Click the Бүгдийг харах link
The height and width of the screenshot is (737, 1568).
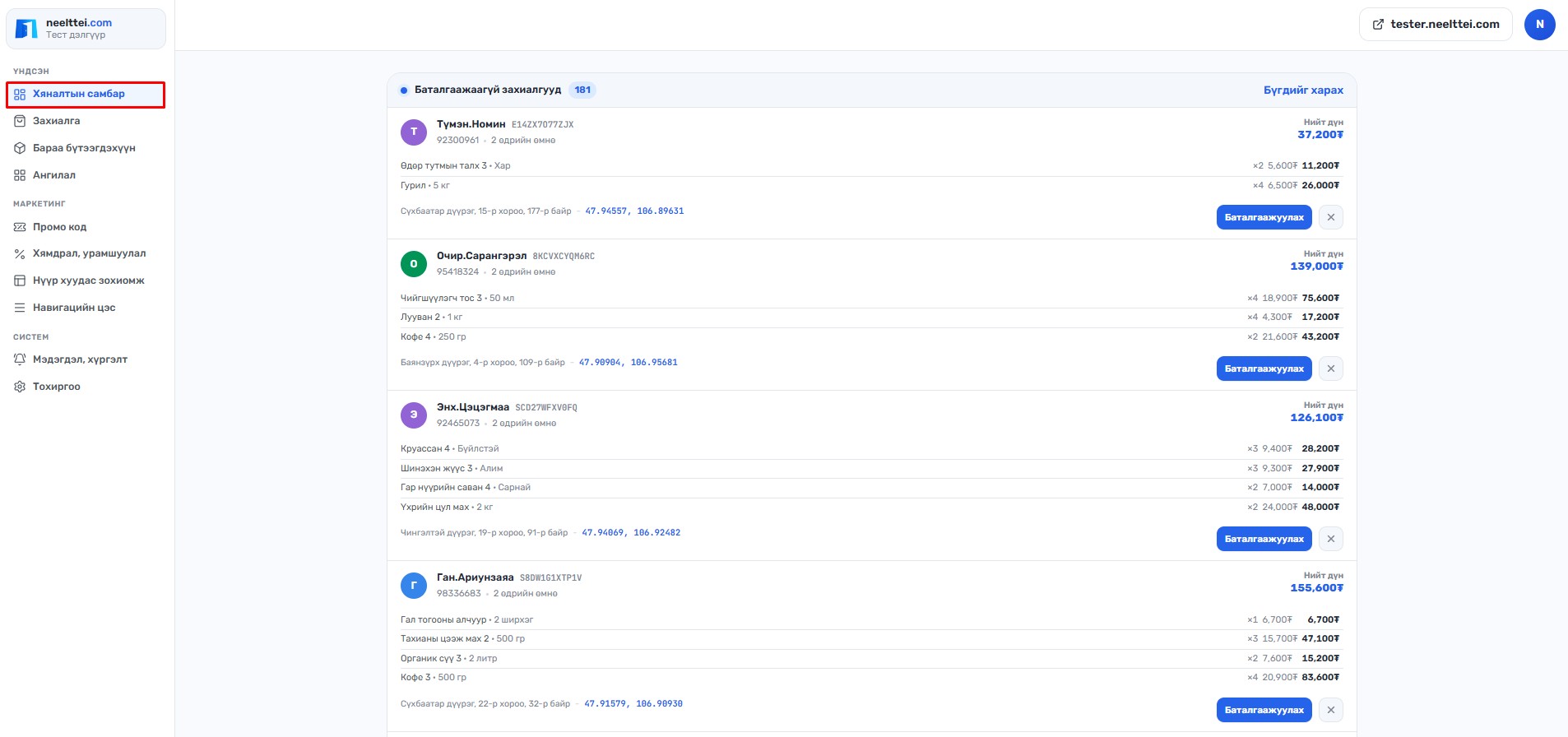click(1303, 90)
